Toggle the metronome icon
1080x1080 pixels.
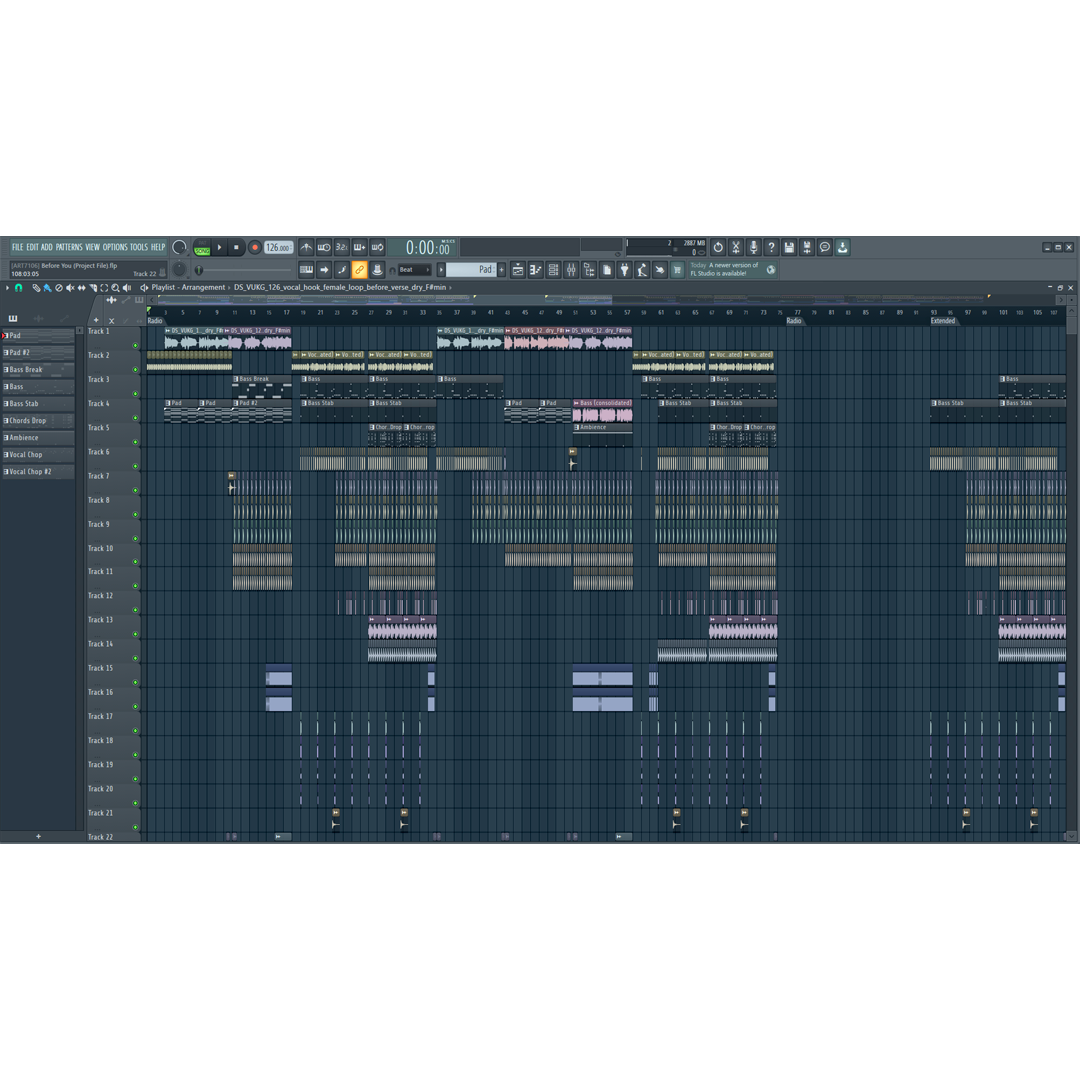click(x=306, y=247)
